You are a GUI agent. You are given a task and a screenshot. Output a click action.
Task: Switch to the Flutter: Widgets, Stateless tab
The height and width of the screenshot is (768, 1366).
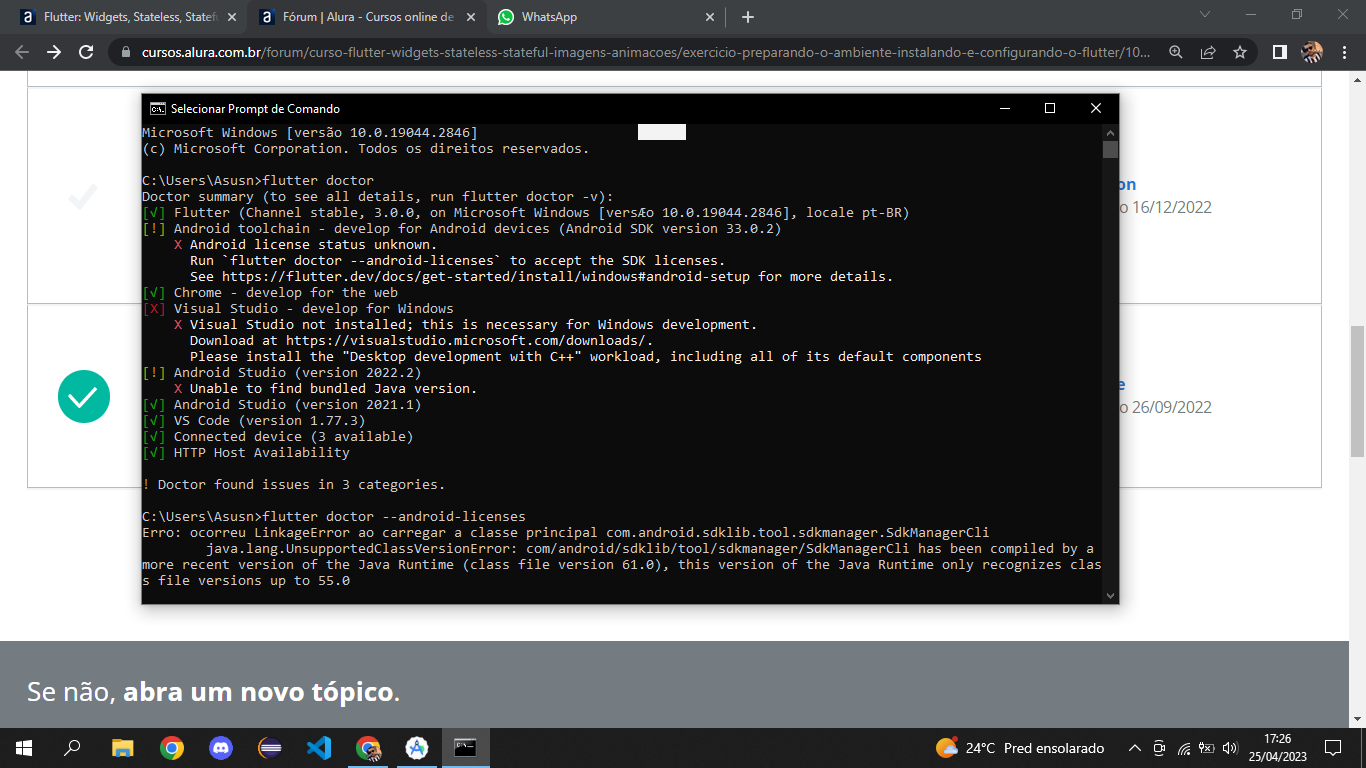pos(130,17)
